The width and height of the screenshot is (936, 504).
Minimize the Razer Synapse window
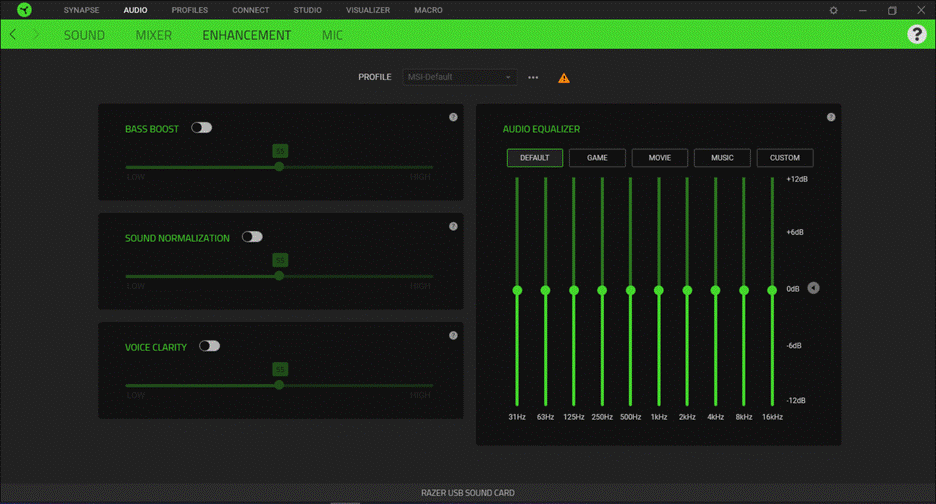[x=863, y=10]
